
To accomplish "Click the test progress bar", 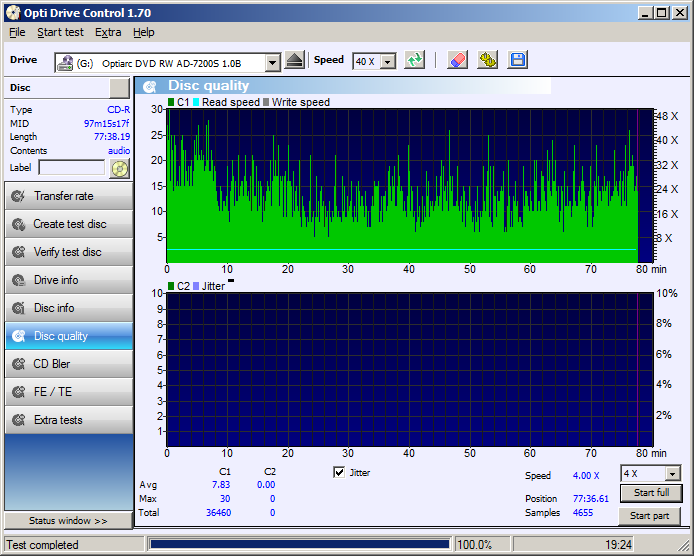I will [x=300, y=544].
